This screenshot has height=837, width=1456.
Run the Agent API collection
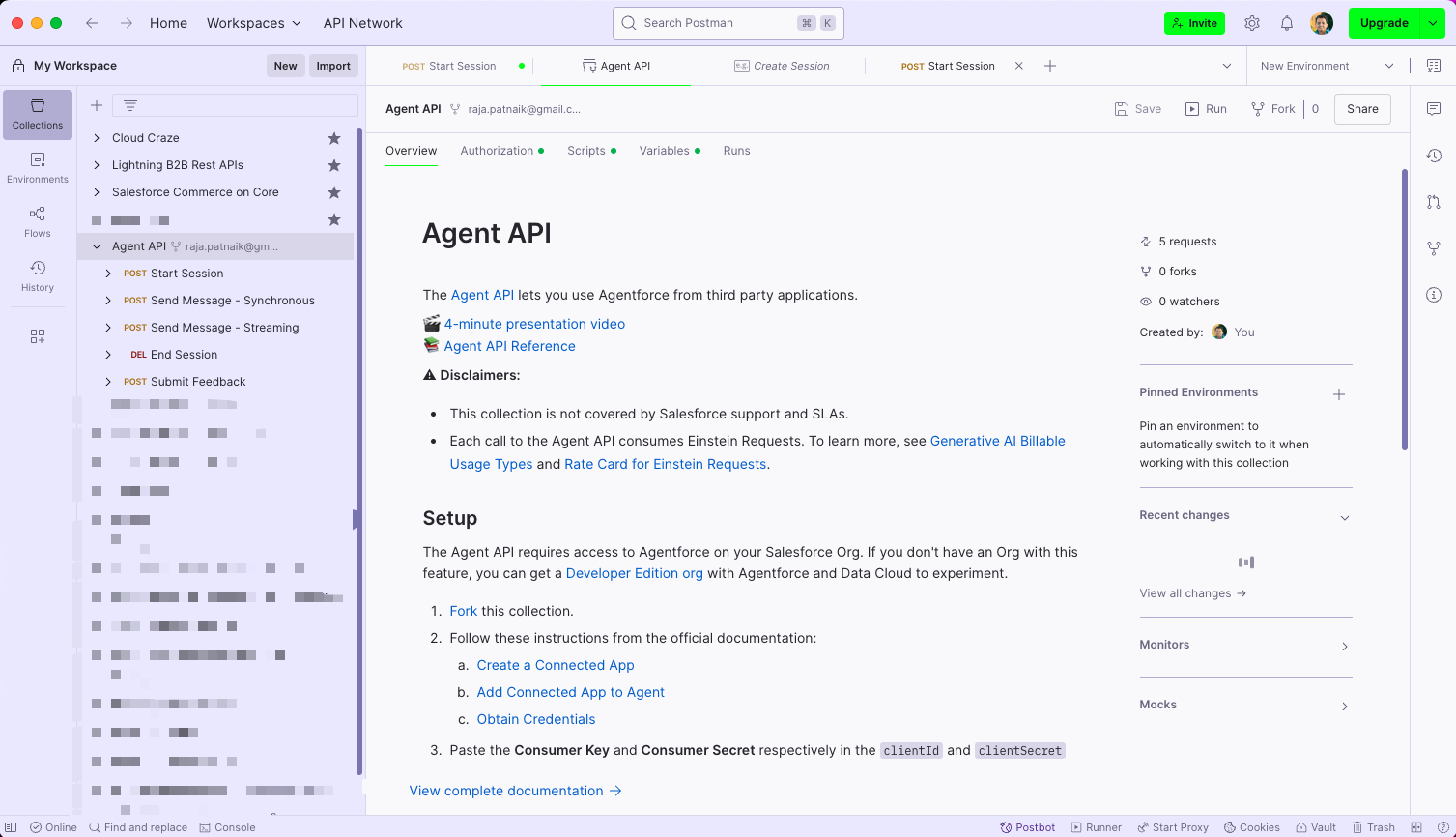click(1206, 109)
